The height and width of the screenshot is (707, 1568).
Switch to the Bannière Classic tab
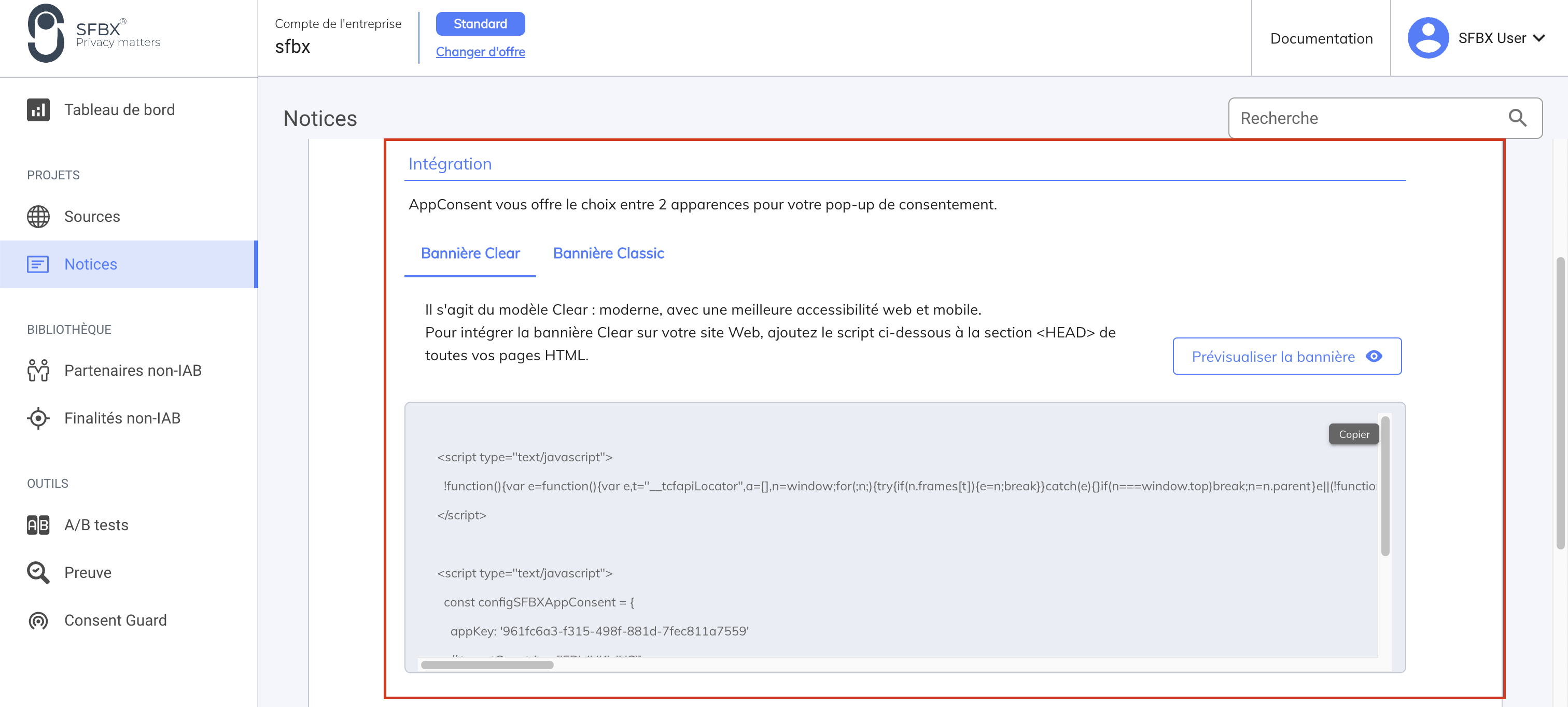pos(608,253)
